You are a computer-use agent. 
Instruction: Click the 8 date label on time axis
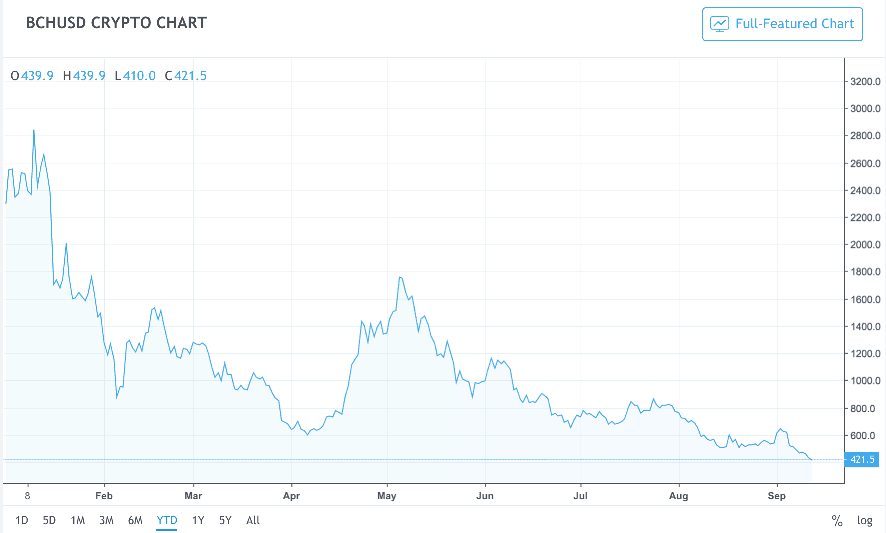(x=27, y=496)
